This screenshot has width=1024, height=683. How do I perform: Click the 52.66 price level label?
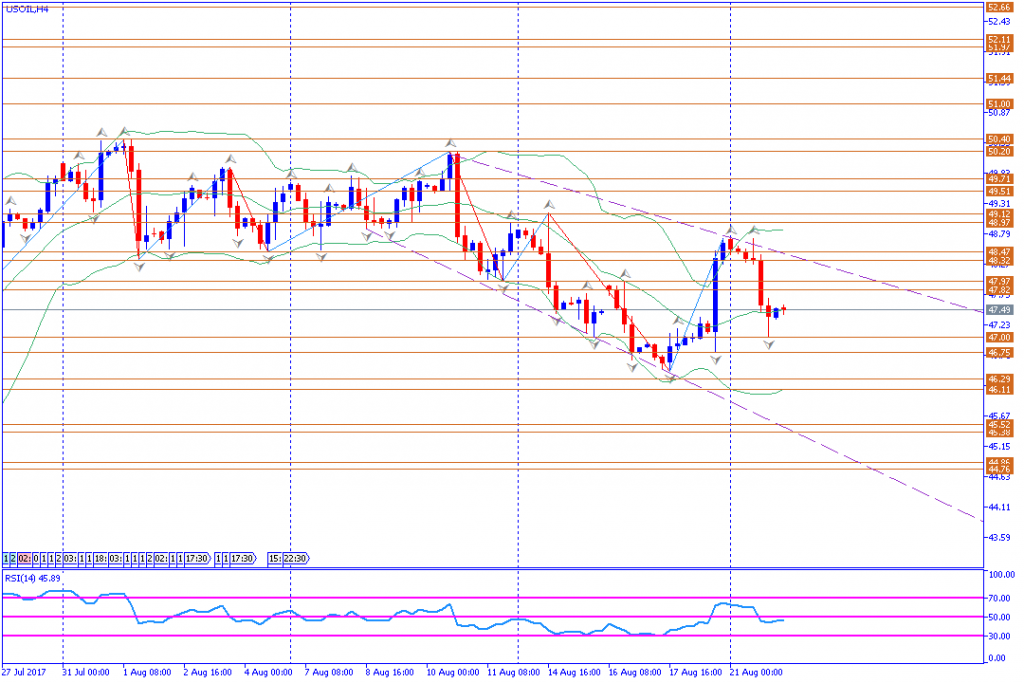(999, 7)
